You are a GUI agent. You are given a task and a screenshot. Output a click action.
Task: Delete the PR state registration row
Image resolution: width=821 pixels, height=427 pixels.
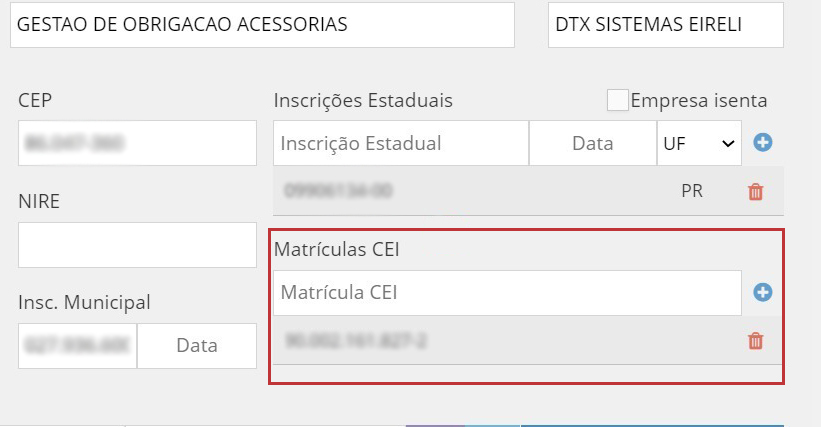(756, 191)
